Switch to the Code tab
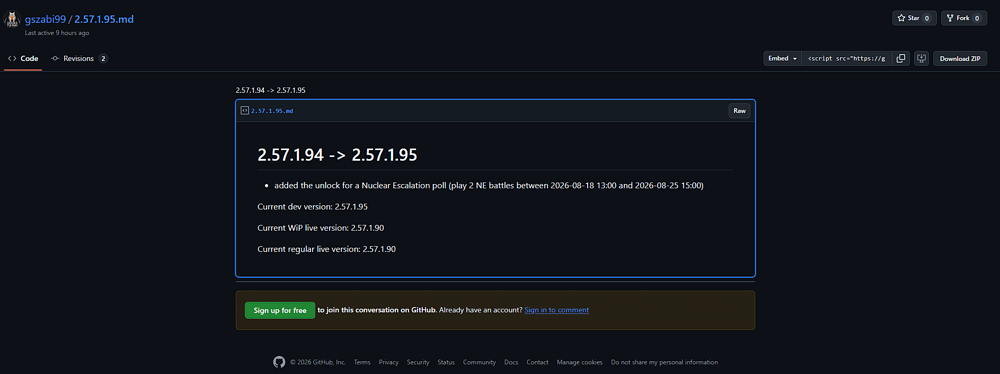The height and width of the screenshot is (374, 1000). click(x=23, y=59)
